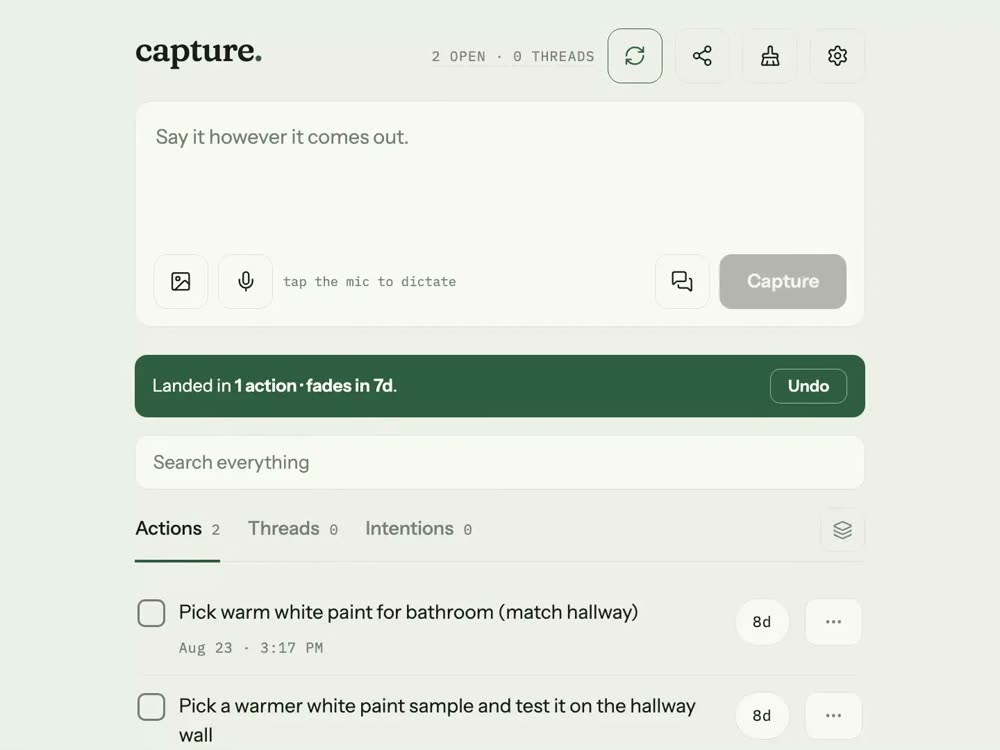The image size is (1000, 750).
Task: Click the '2 OPEN · 0 THREADS' status
Action: click(513, 57)
